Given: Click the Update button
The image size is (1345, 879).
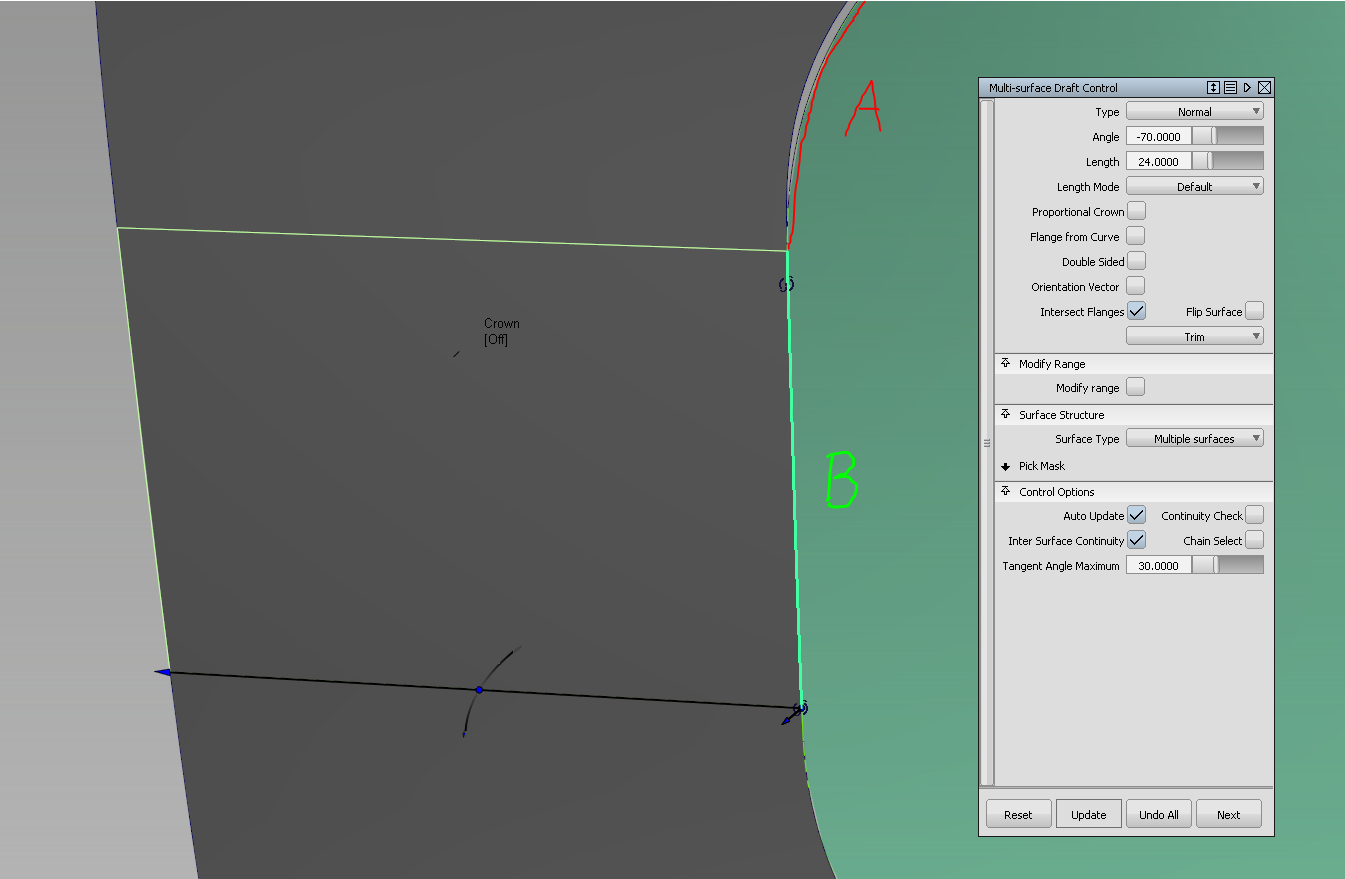Looking at the screenshot, I should [x=1088, y=813].
